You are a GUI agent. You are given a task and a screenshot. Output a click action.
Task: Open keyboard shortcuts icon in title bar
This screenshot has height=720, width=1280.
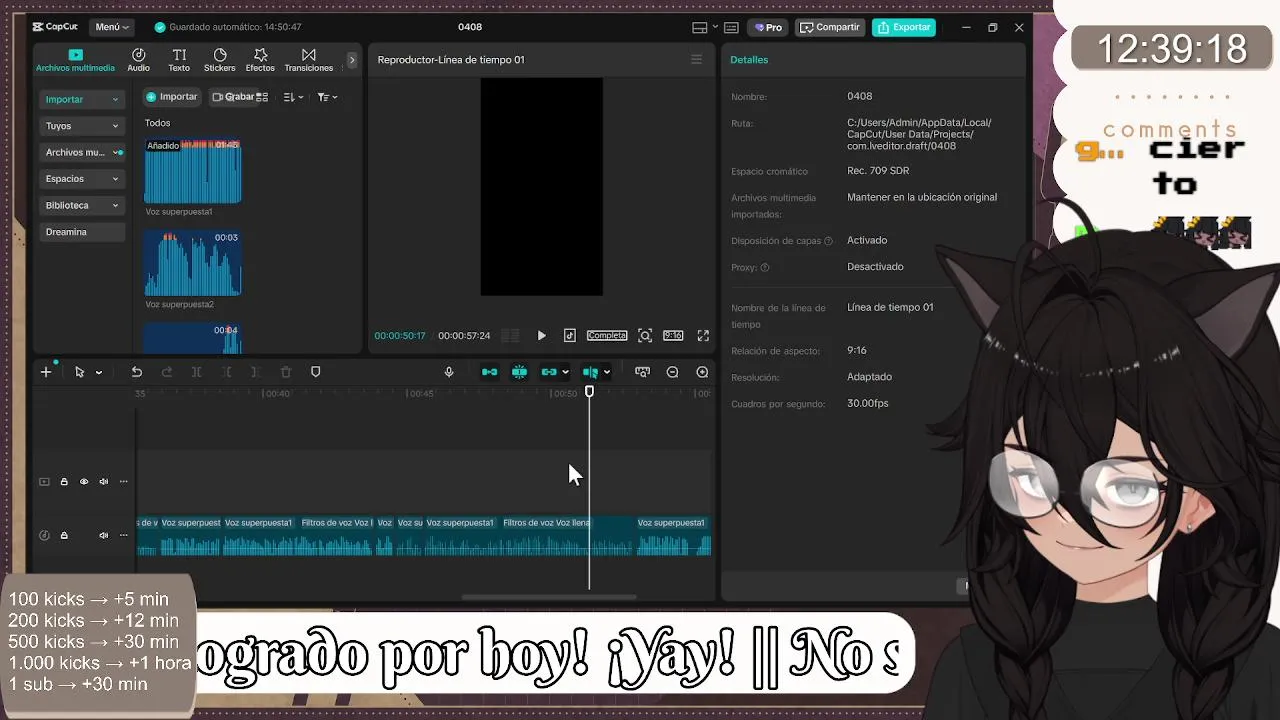point(731,27)
